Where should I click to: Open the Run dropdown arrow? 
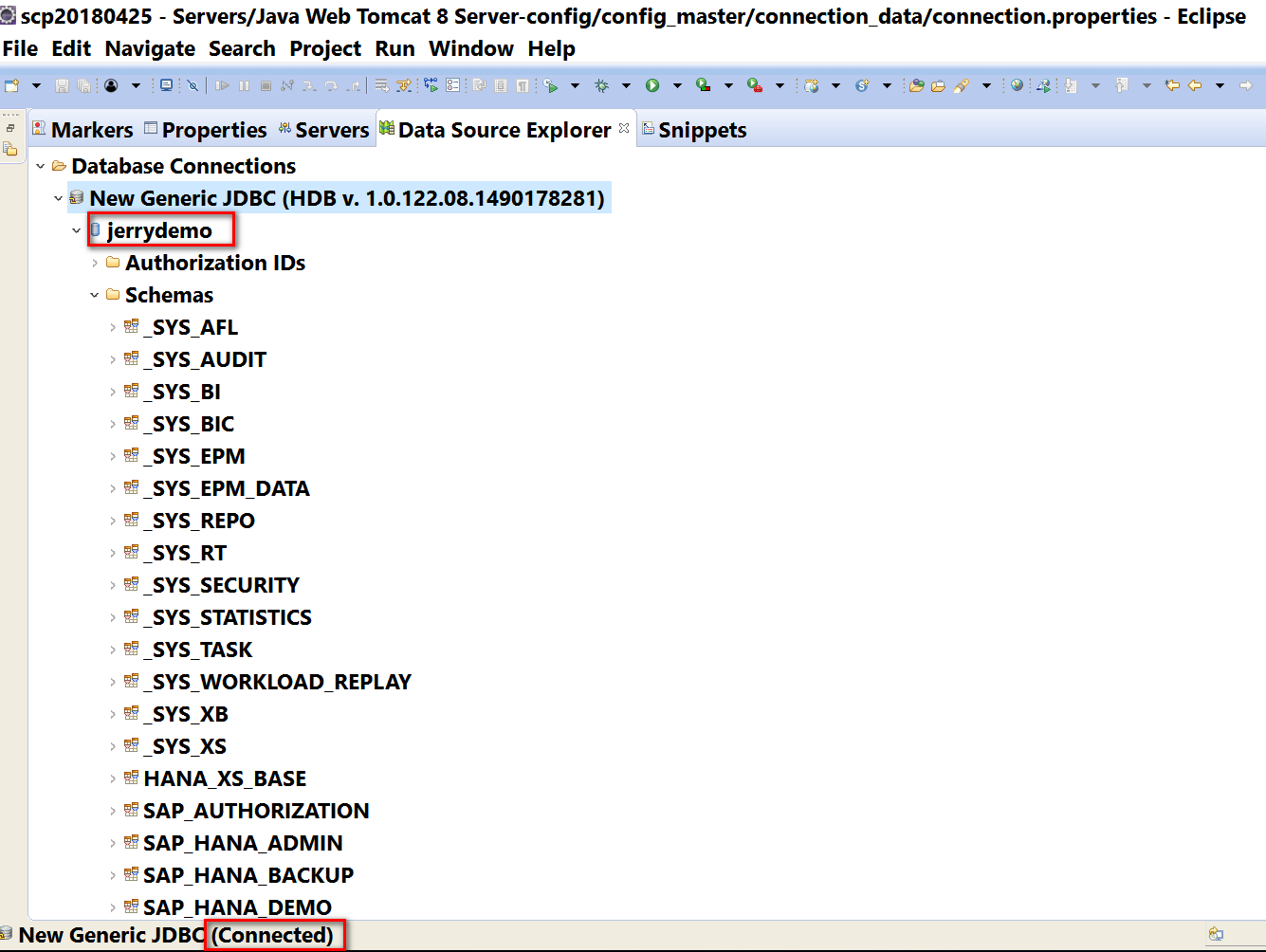tap(677, 85)
